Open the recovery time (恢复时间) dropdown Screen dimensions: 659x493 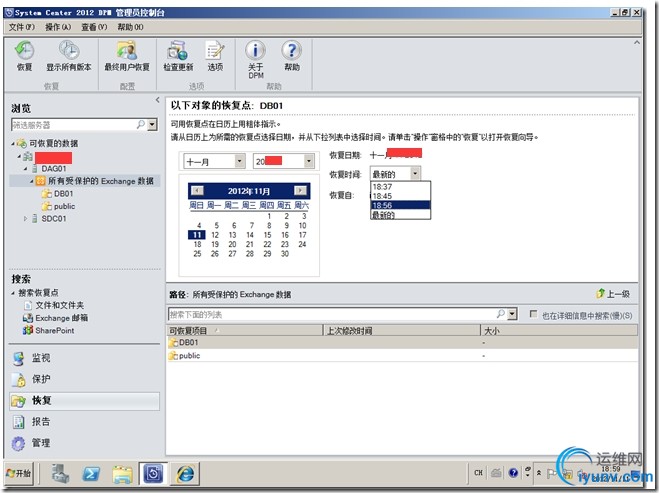(415, 173)
